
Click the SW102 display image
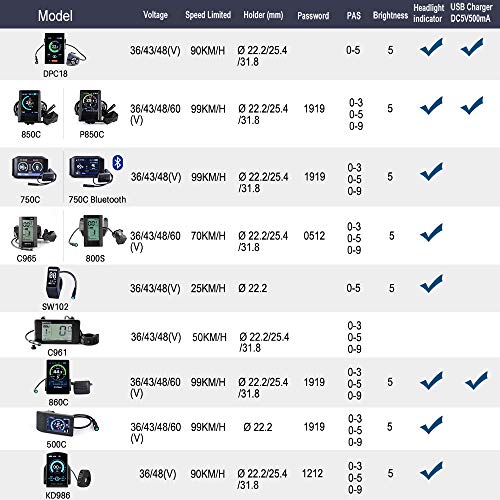62,283
